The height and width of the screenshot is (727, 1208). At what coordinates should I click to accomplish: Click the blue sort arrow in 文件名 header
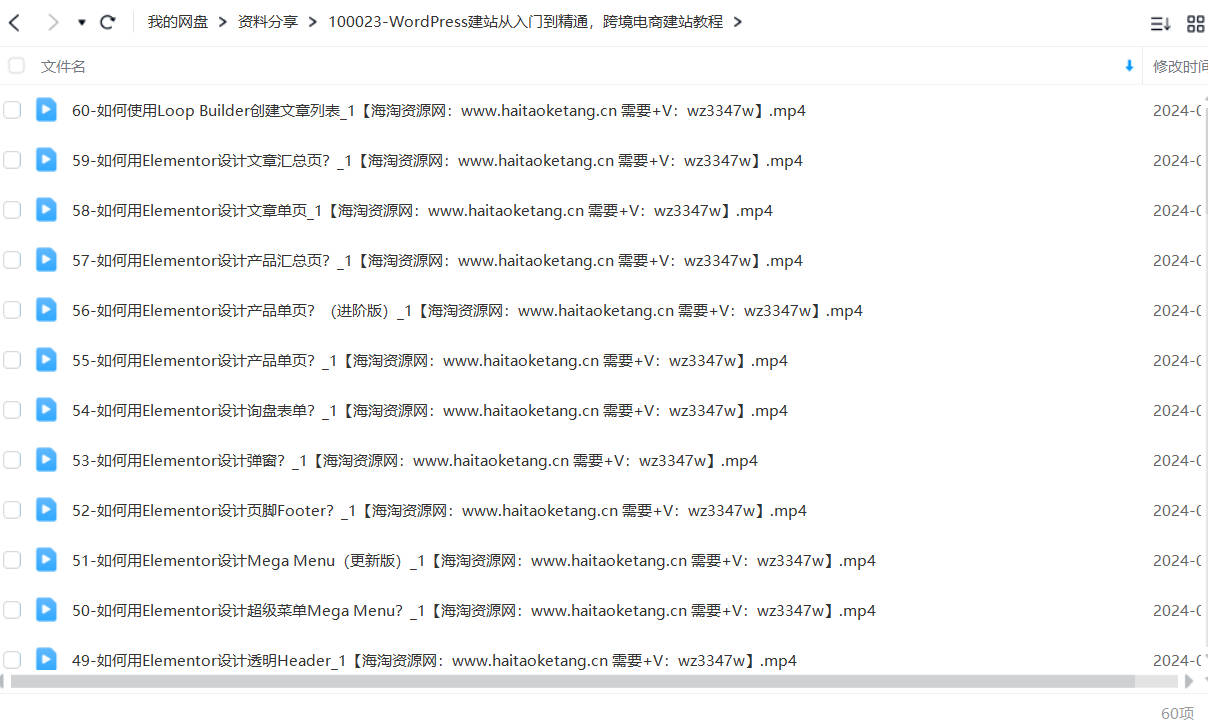(x=1129, y=66)
